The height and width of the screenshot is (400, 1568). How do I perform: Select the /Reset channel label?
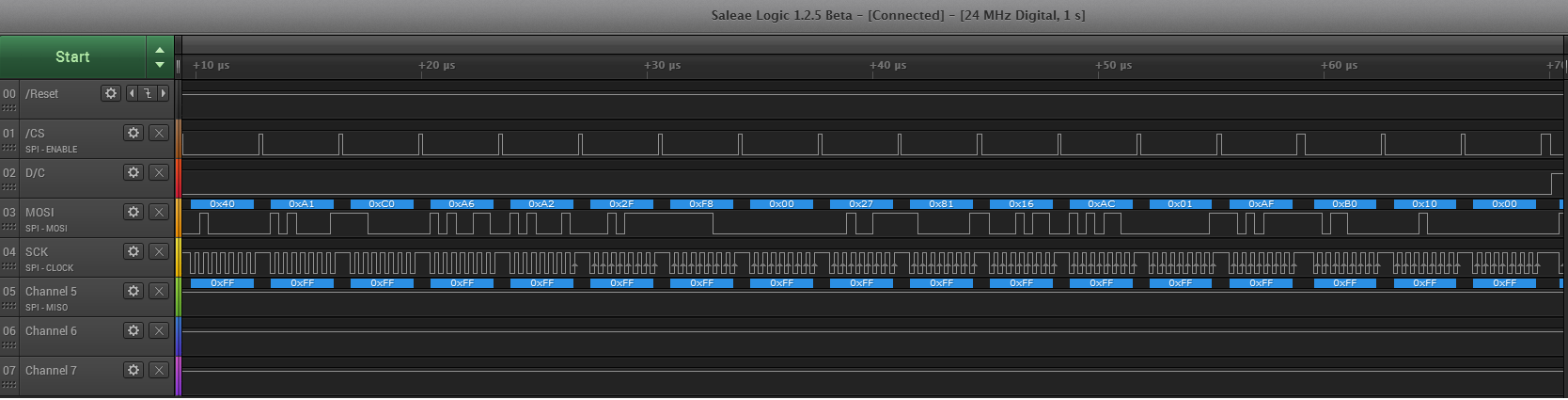(x=41, y=94)
